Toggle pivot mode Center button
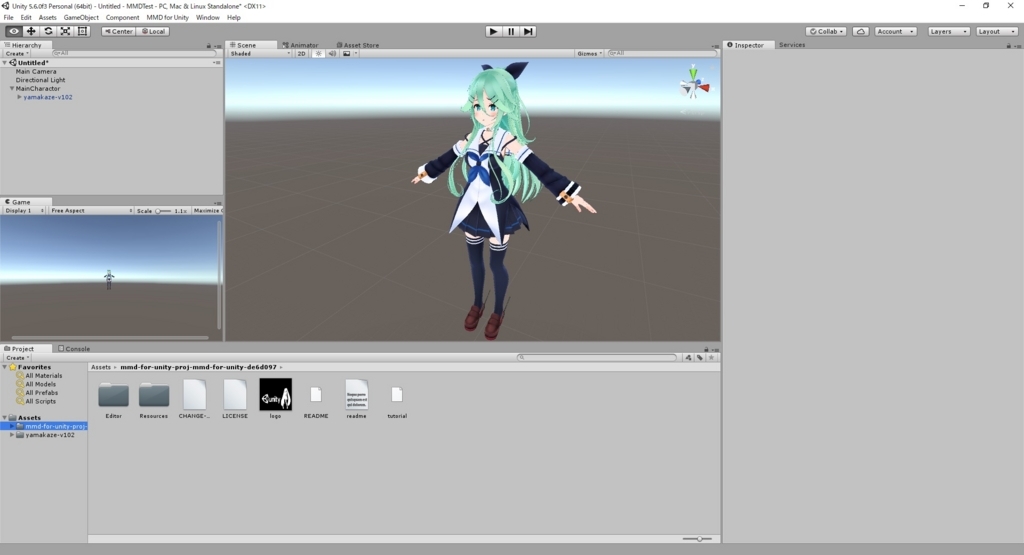1024x555 pixels. (x=118, y=31)
